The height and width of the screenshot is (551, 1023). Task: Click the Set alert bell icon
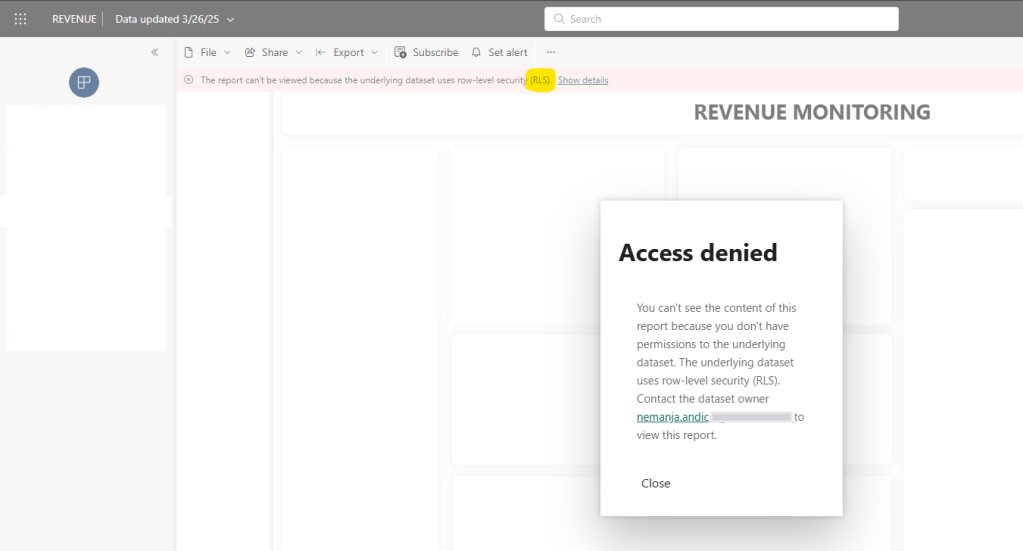coord(476,52)
